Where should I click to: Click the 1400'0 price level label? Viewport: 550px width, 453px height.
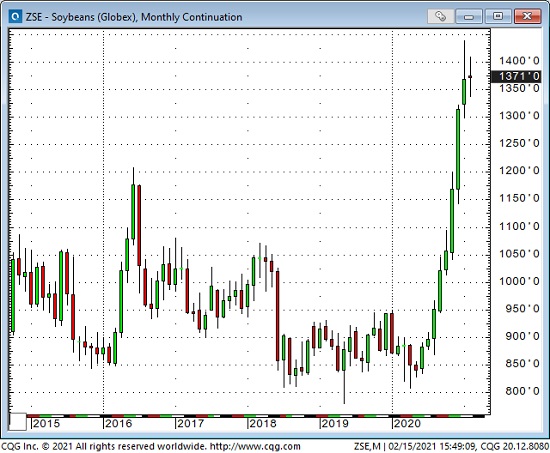(519, 61)
